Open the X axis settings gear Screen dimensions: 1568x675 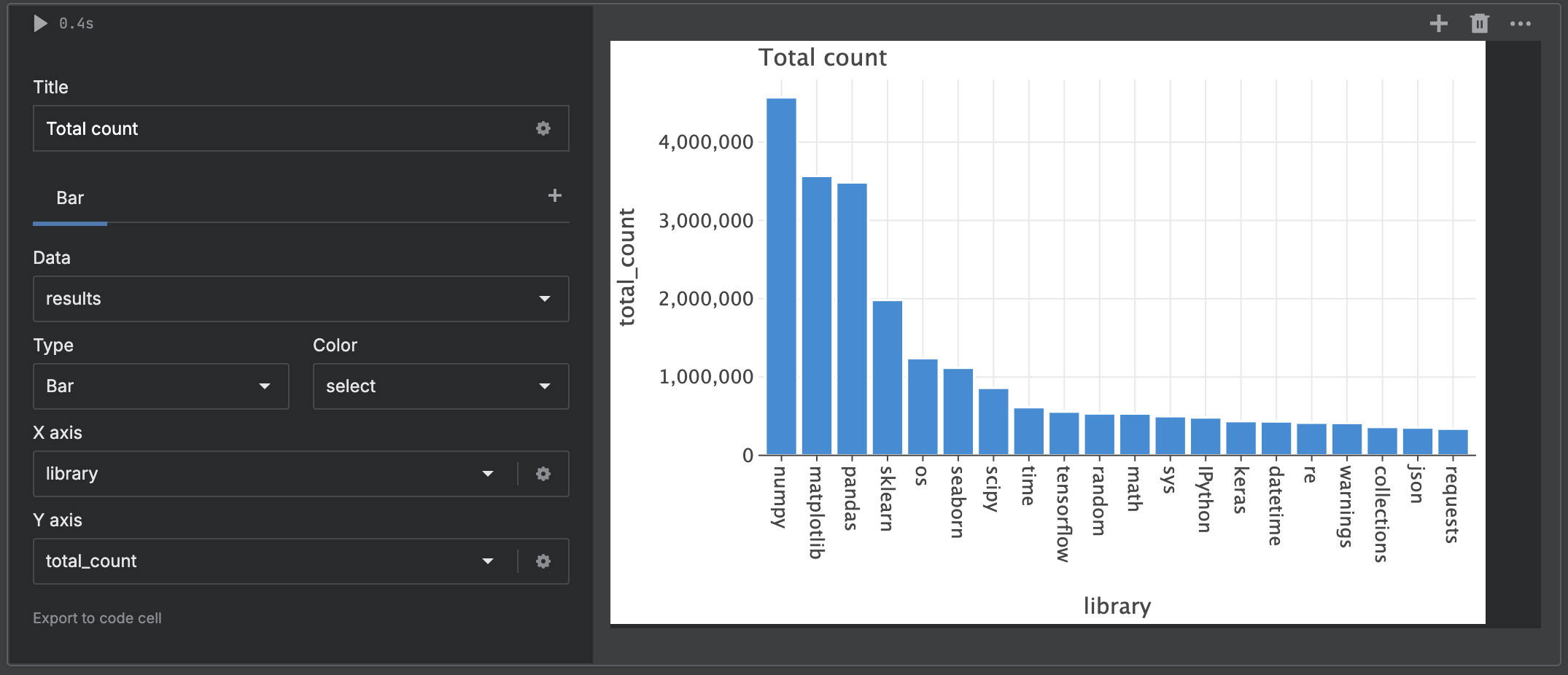pyautogui.click(x=543, y=474)
